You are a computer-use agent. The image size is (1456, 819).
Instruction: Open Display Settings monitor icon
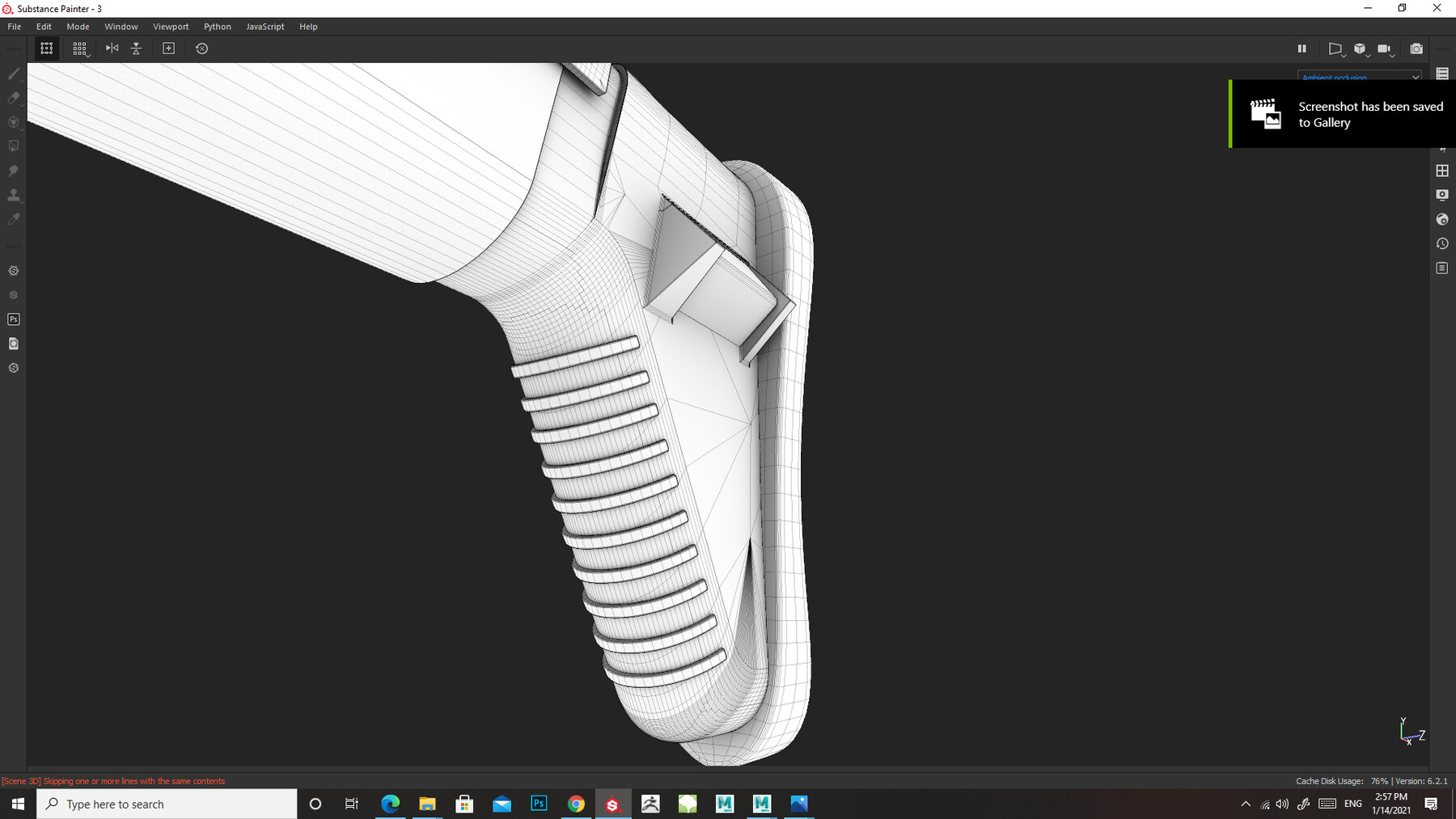coord(1442,195)
